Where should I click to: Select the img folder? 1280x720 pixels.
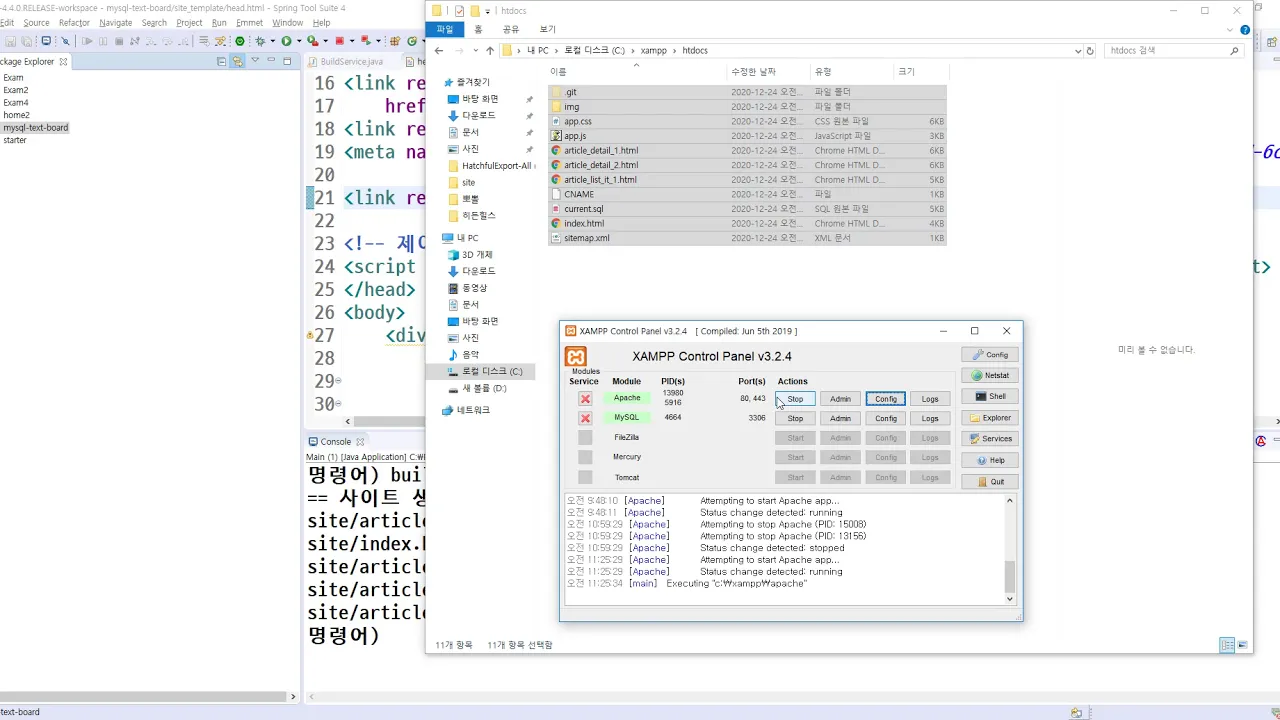pyautogui.click(x=746, y=107)
